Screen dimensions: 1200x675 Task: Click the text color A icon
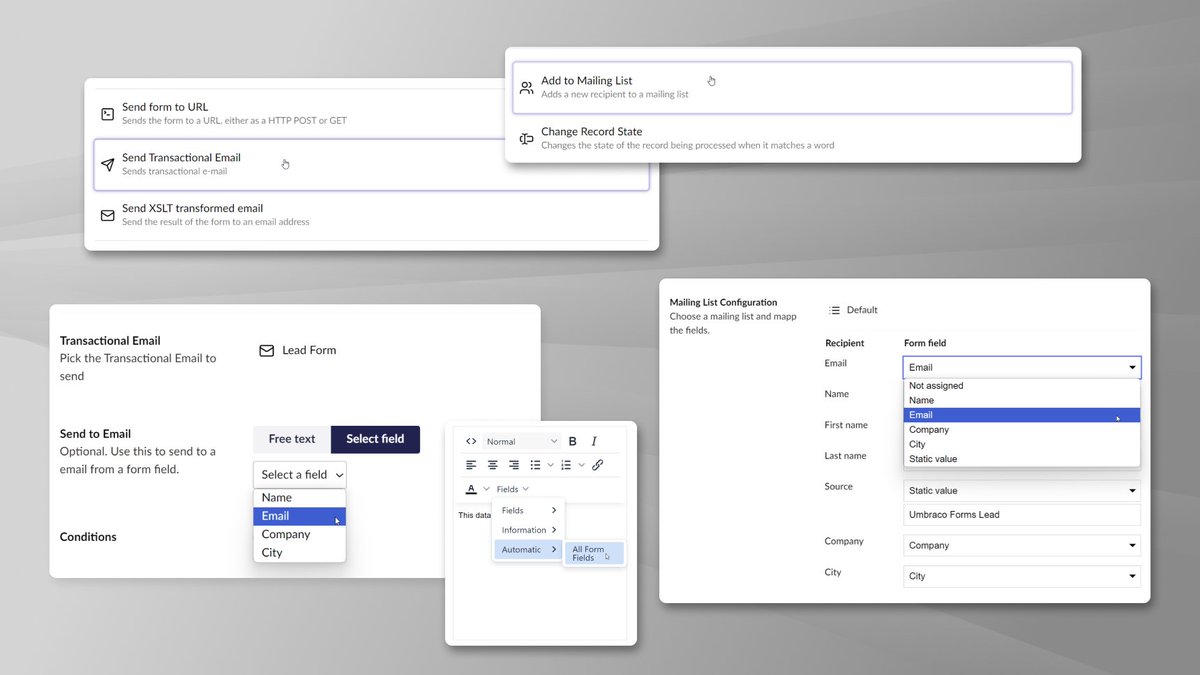tap(471, 489)
